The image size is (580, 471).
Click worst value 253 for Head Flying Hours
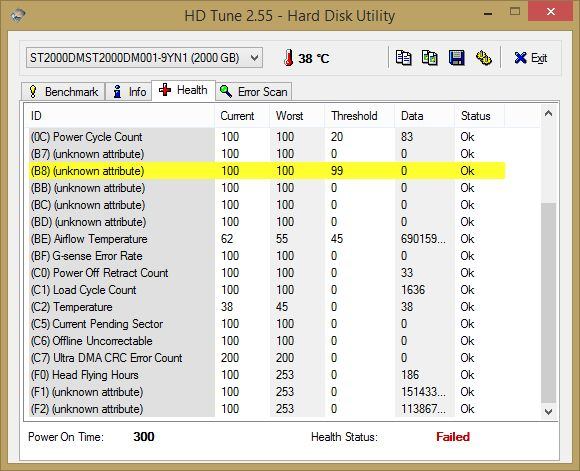[x=285, y=375]
